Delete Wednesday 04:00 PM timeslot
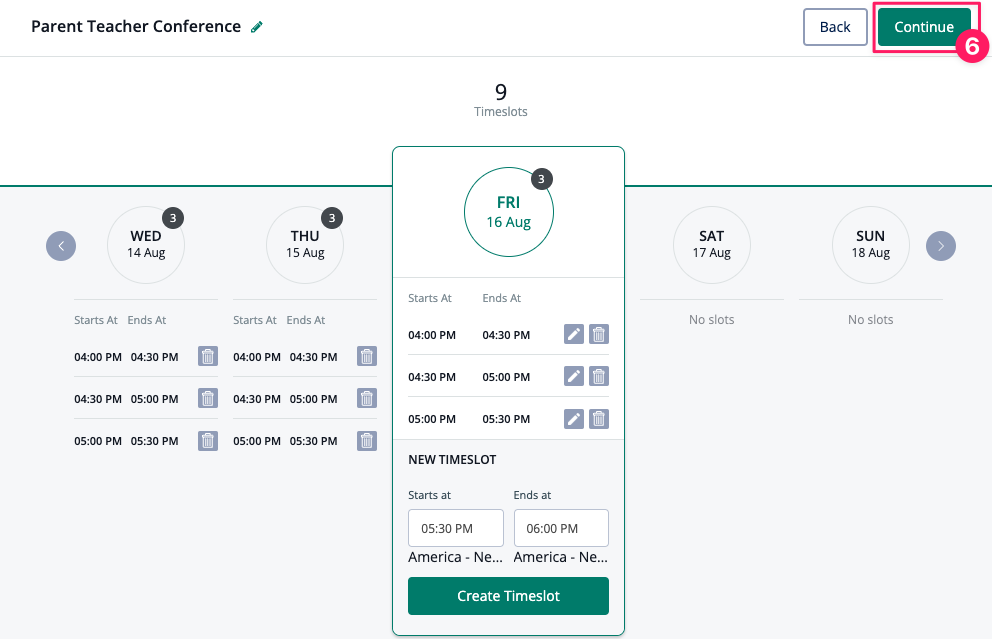Viewport: 992px width, 639px height. [x=208, y=357]
